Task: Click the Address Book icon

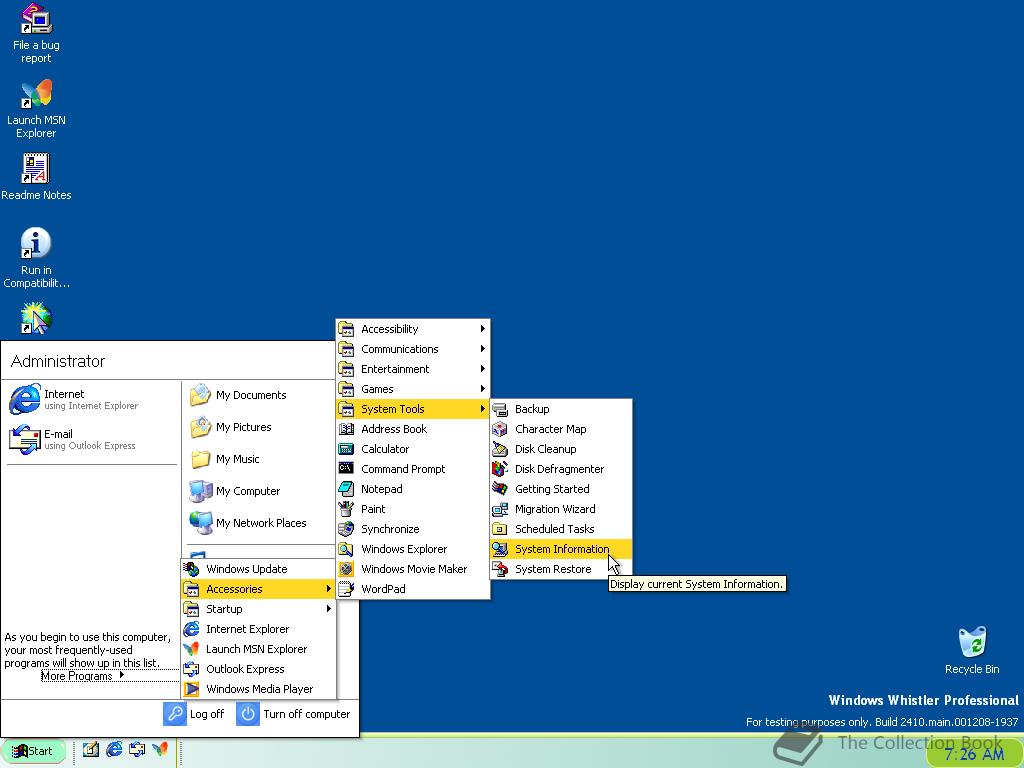Action: tap(346, 429)
